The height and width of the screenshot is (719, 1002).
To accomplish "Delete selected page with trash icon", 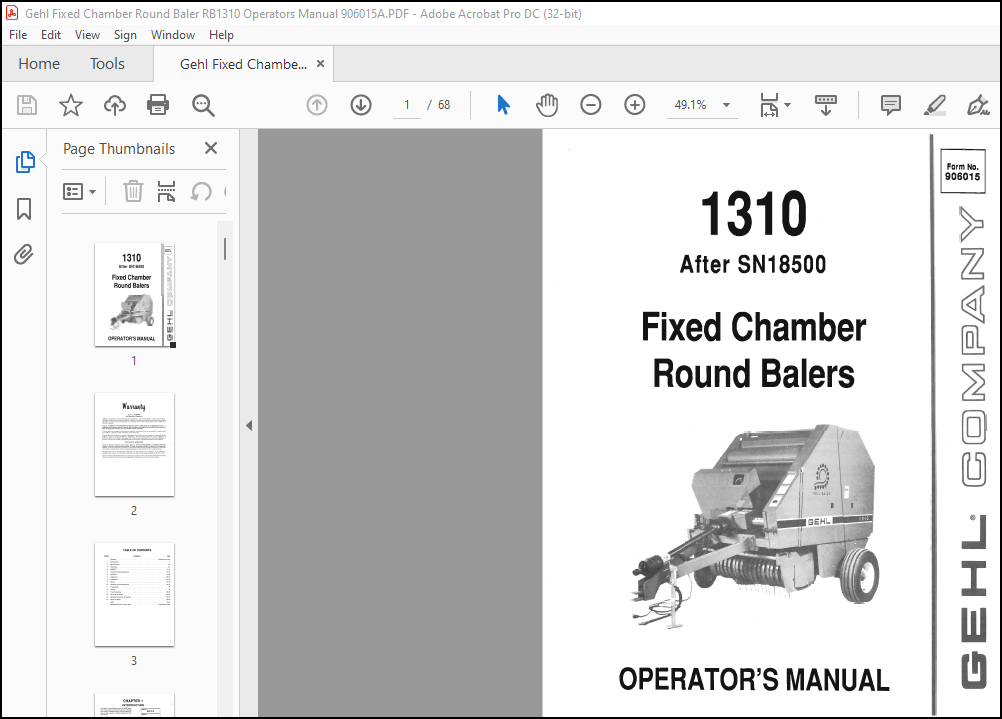I will (133, 191).
